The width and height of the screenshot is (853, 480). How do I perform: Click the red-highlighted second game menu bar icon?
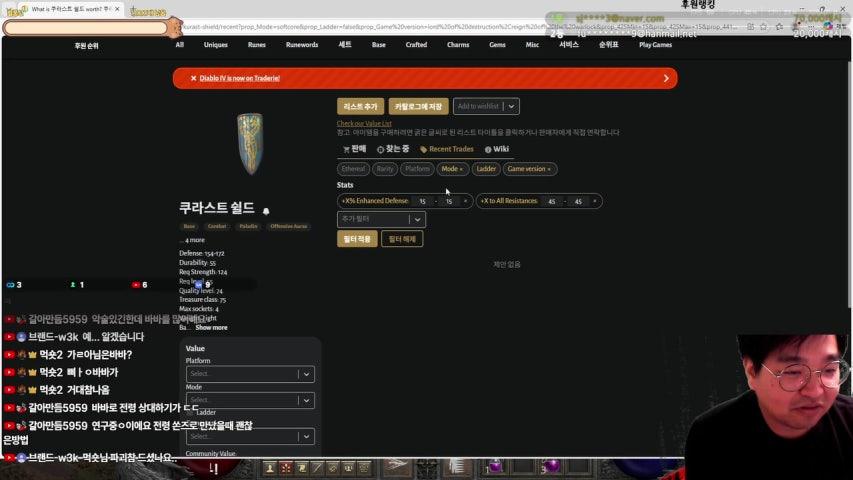pos(286,467)
